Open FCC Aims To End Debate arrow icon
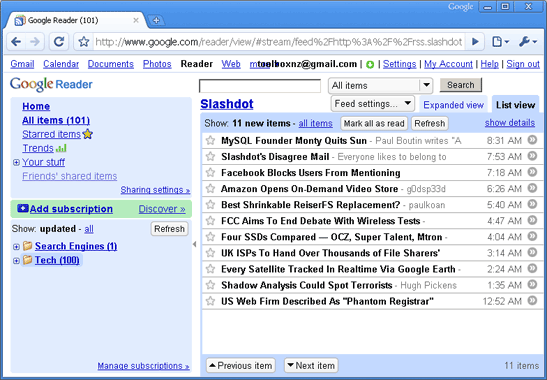Image resolution: width=547 pixels, height=380 pixels. [x=532, y=220]
